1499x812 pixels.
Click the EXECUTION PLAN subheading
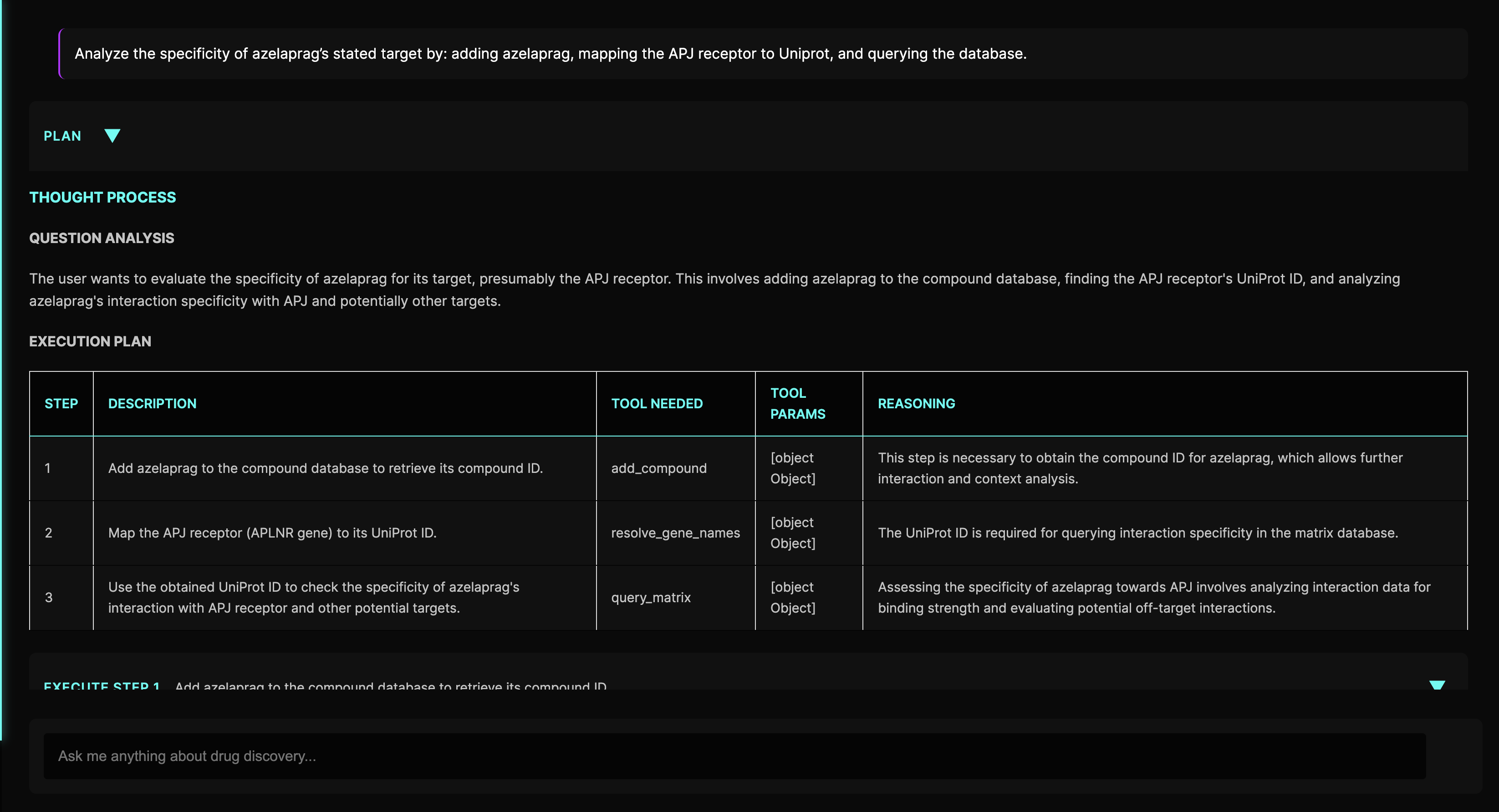[x=90, y=341]
